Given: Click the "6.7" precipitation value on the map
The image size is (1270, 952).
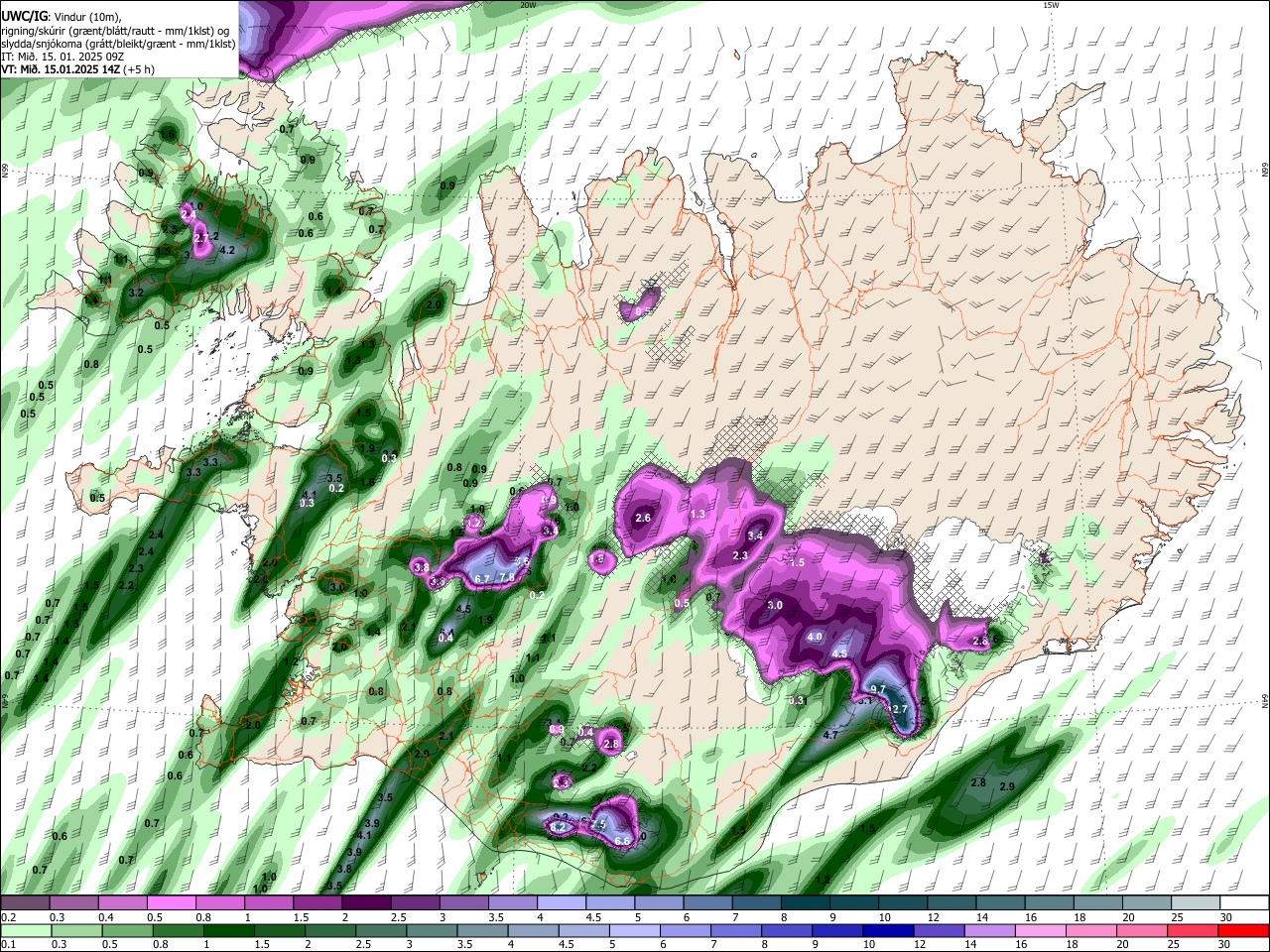Looking at the screenshot, I should click(482, 579).
